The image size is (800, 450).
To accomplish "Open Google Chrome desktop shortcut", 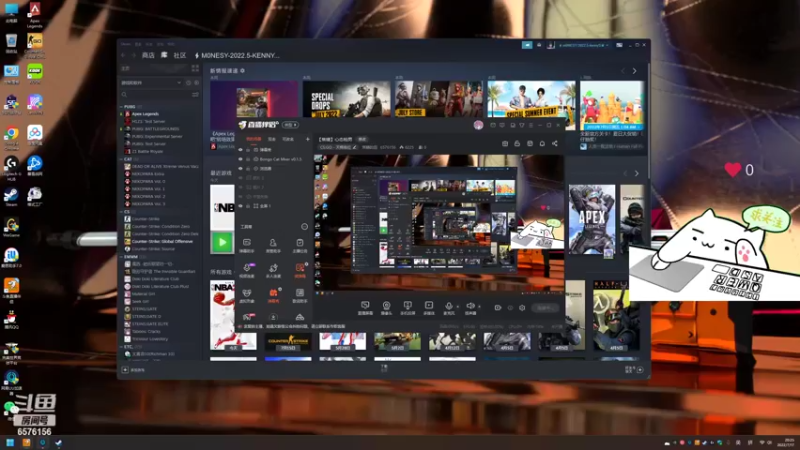I will (x=11, y=137).
